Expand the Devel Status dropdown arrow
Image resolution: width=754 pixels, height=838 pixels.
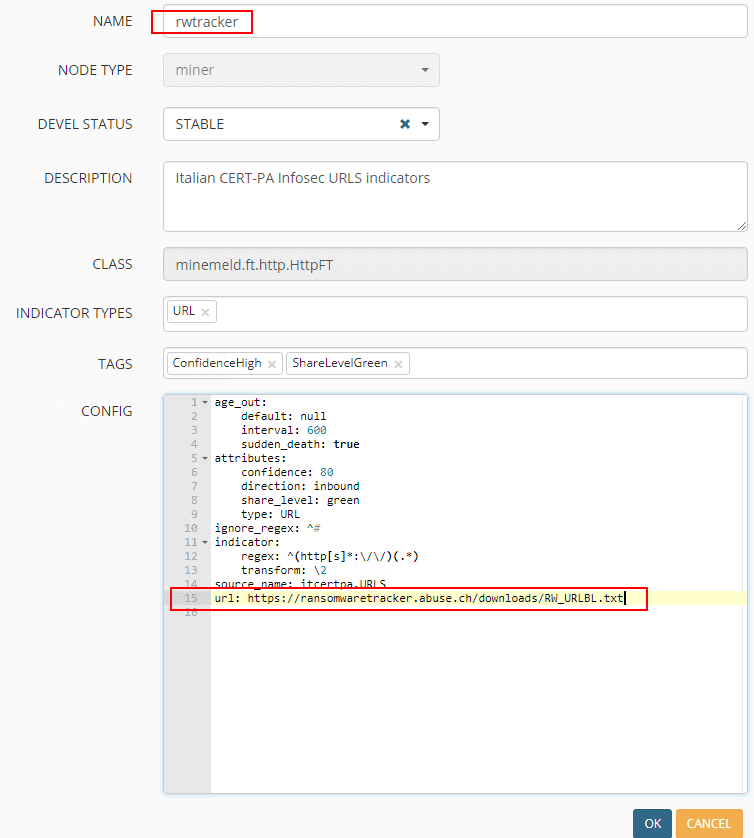click(425, 124)
